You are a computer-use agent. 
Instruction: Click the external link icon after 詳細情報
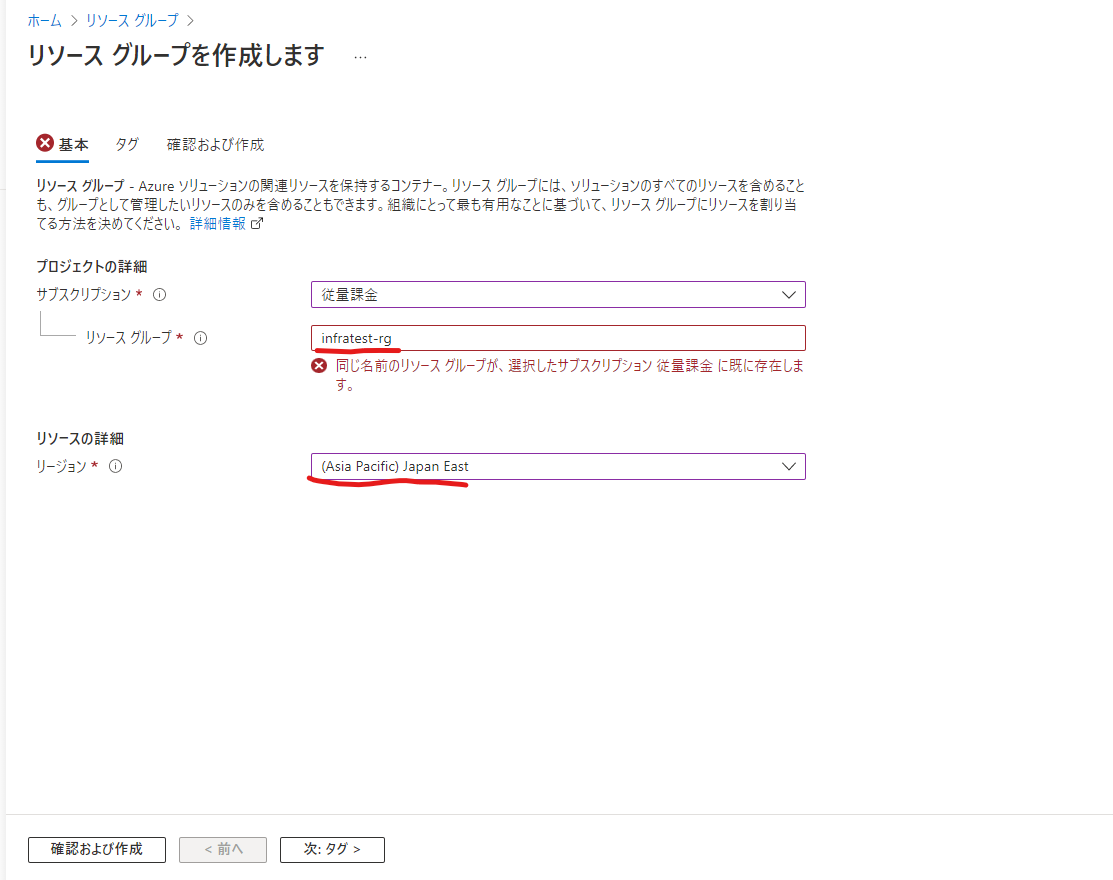(257, 224)
